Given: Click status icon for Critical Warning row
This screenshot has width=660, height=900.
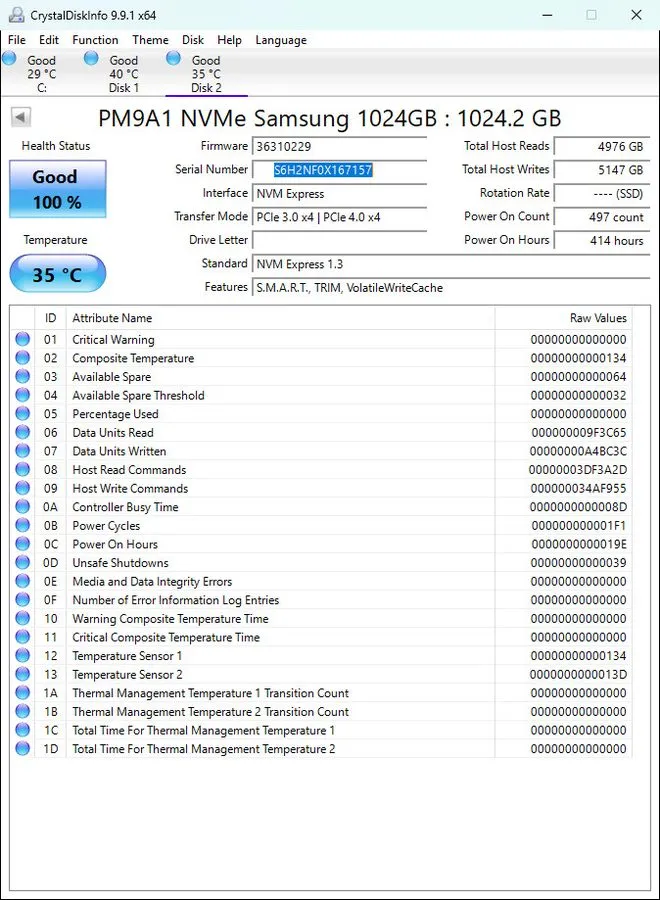Looking at the screenshot, I should 22,339.
